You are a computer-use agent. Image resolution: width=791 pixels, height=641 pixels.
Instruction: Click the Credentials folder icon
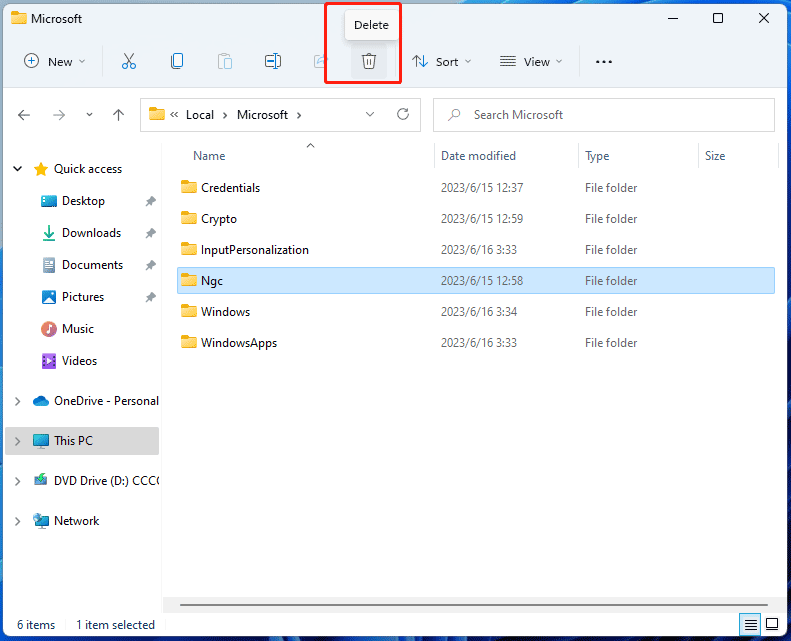189,187
